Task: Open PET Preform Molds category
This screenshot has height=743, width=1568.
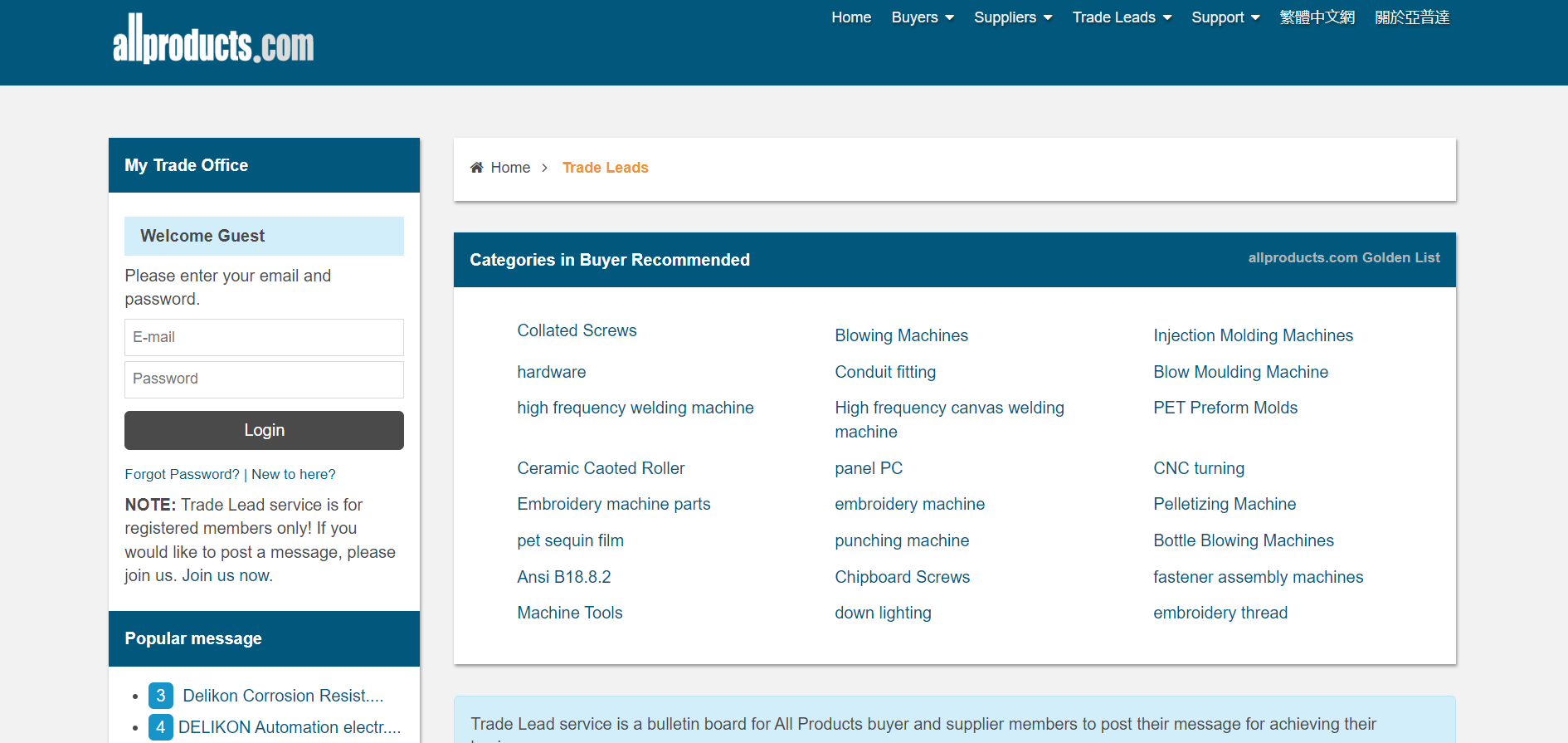Action: 1225,408
